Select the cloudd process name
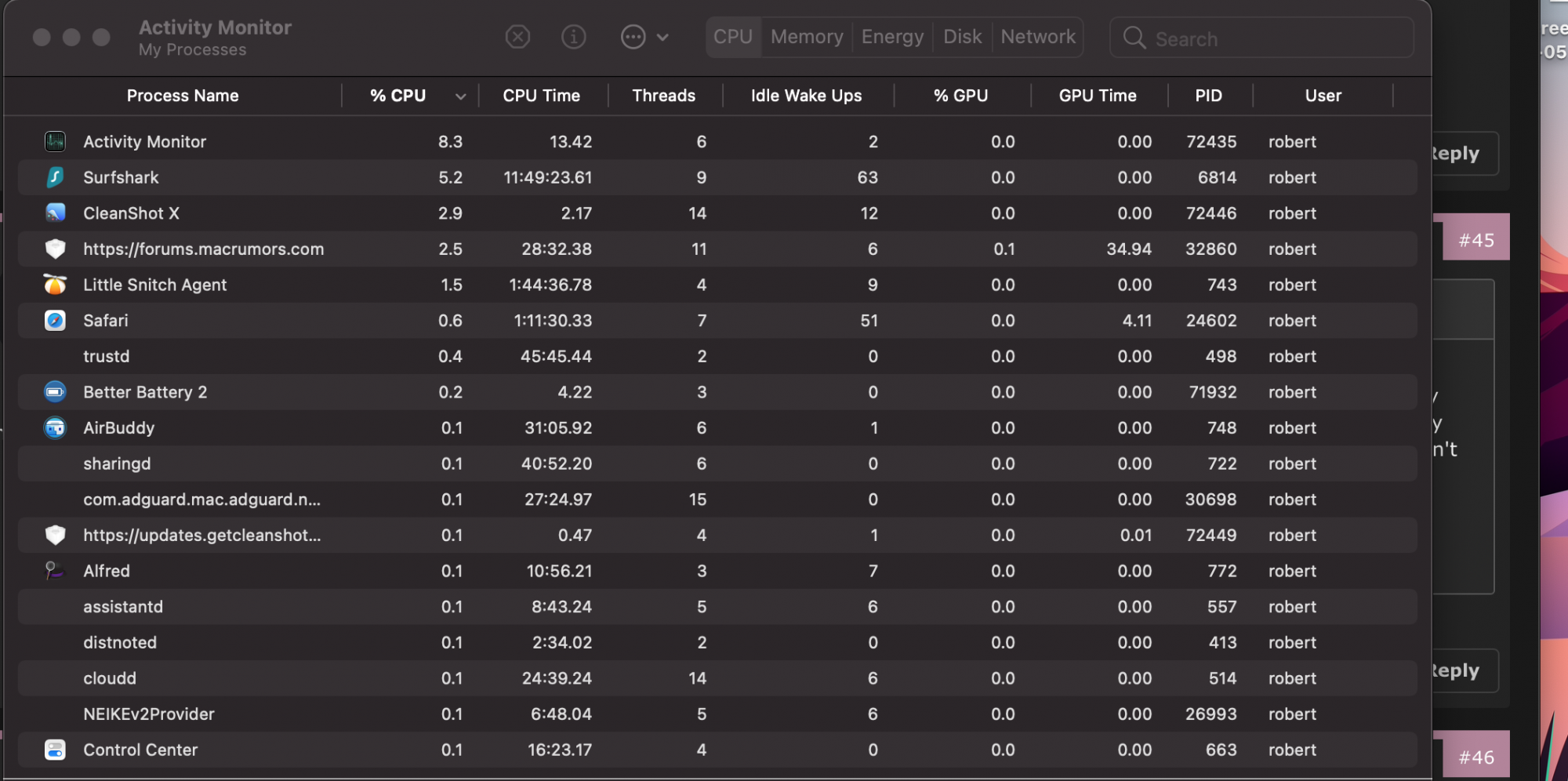This screenshot has height=781, width=1568. pos(110,678)
